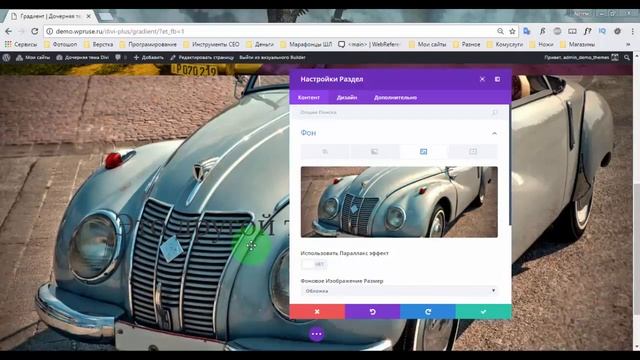Image resolution: width=640 pixels, height=360 pixels.
Task: Click the browser address bar URL
Action: 120,31
